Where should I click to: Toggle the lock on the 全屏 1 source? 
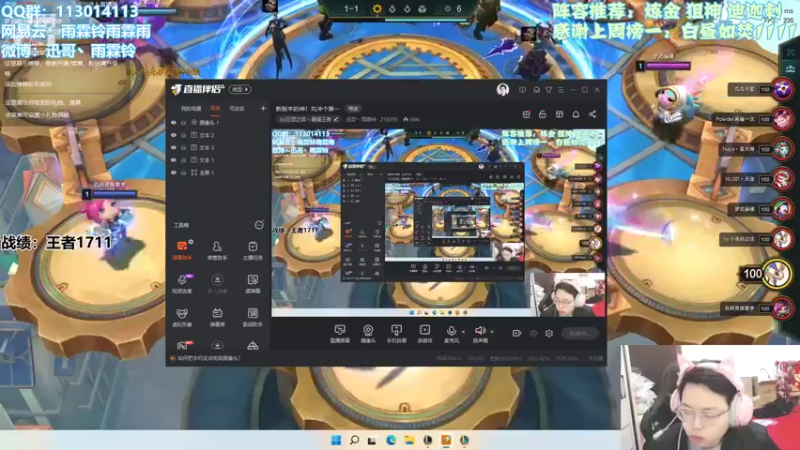(183, 172)
